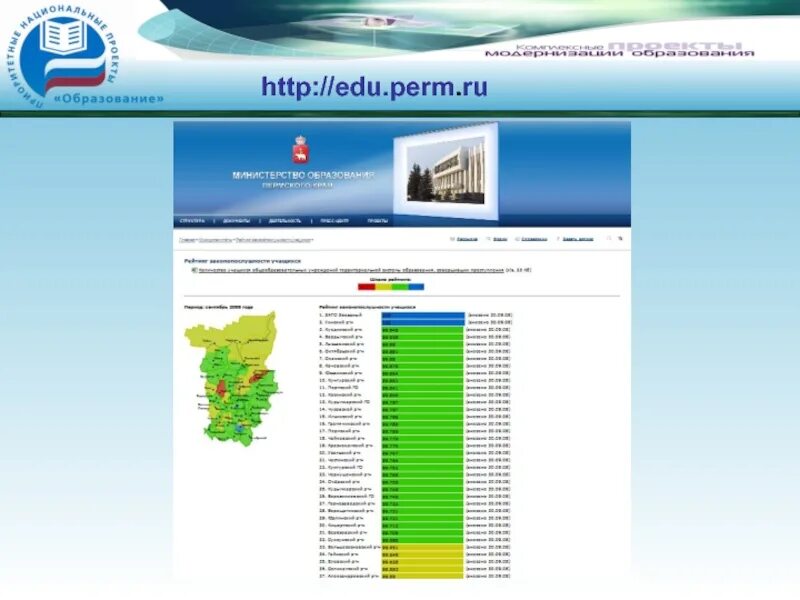Click the yellow bar of ranking row 33
800x600 pixels.
[422, 547]
